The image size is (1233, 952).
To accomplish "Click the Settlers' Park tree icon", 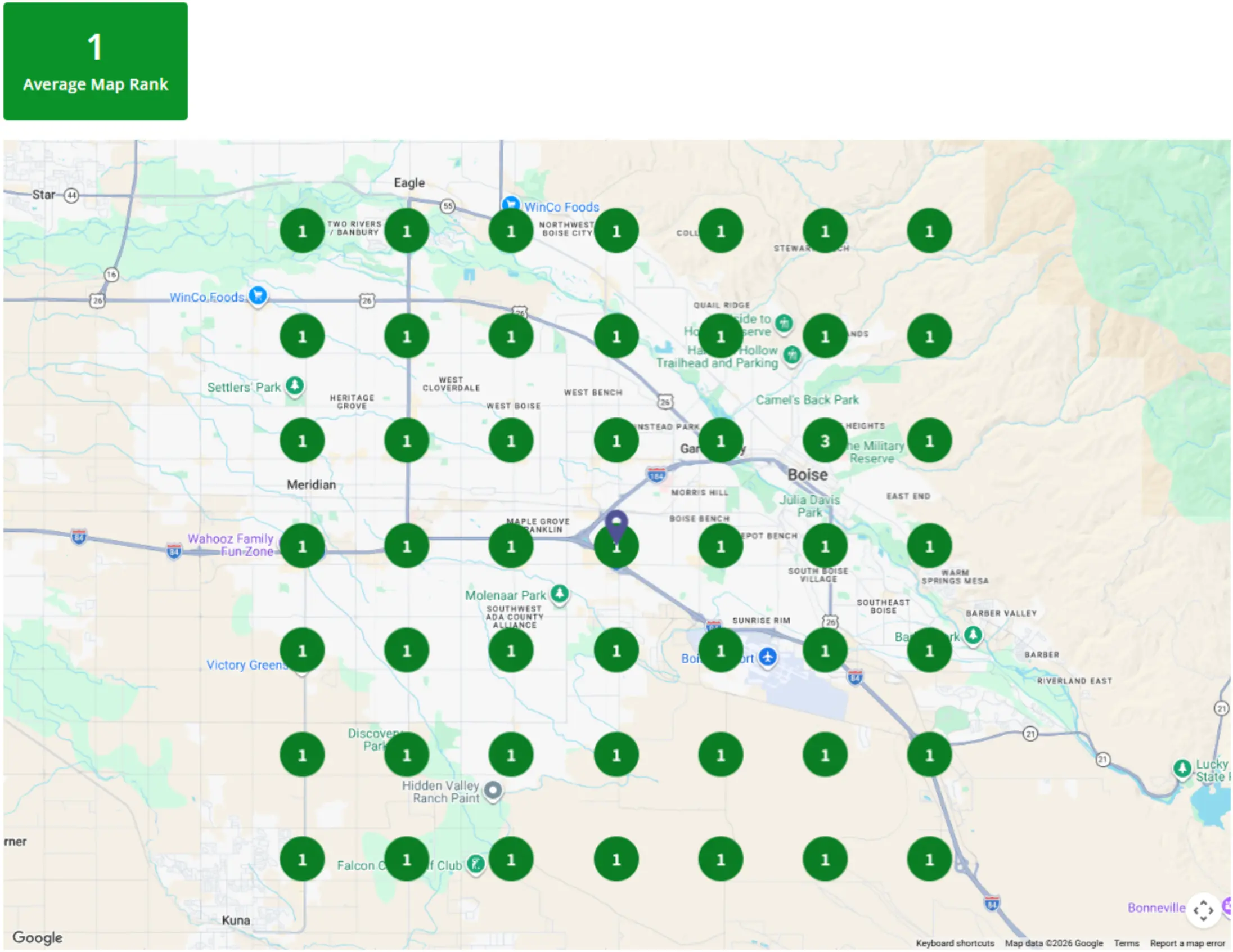I will (295, 385).
